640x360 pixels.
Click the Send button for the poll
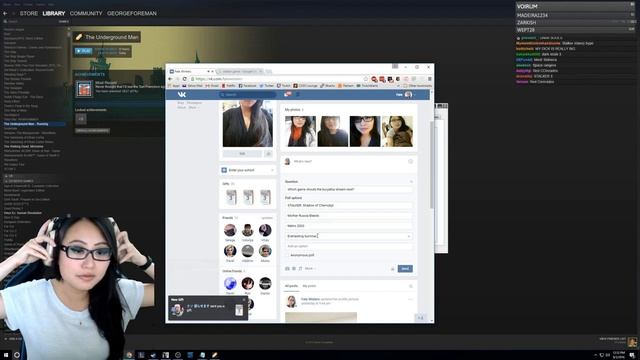point(405,269)
